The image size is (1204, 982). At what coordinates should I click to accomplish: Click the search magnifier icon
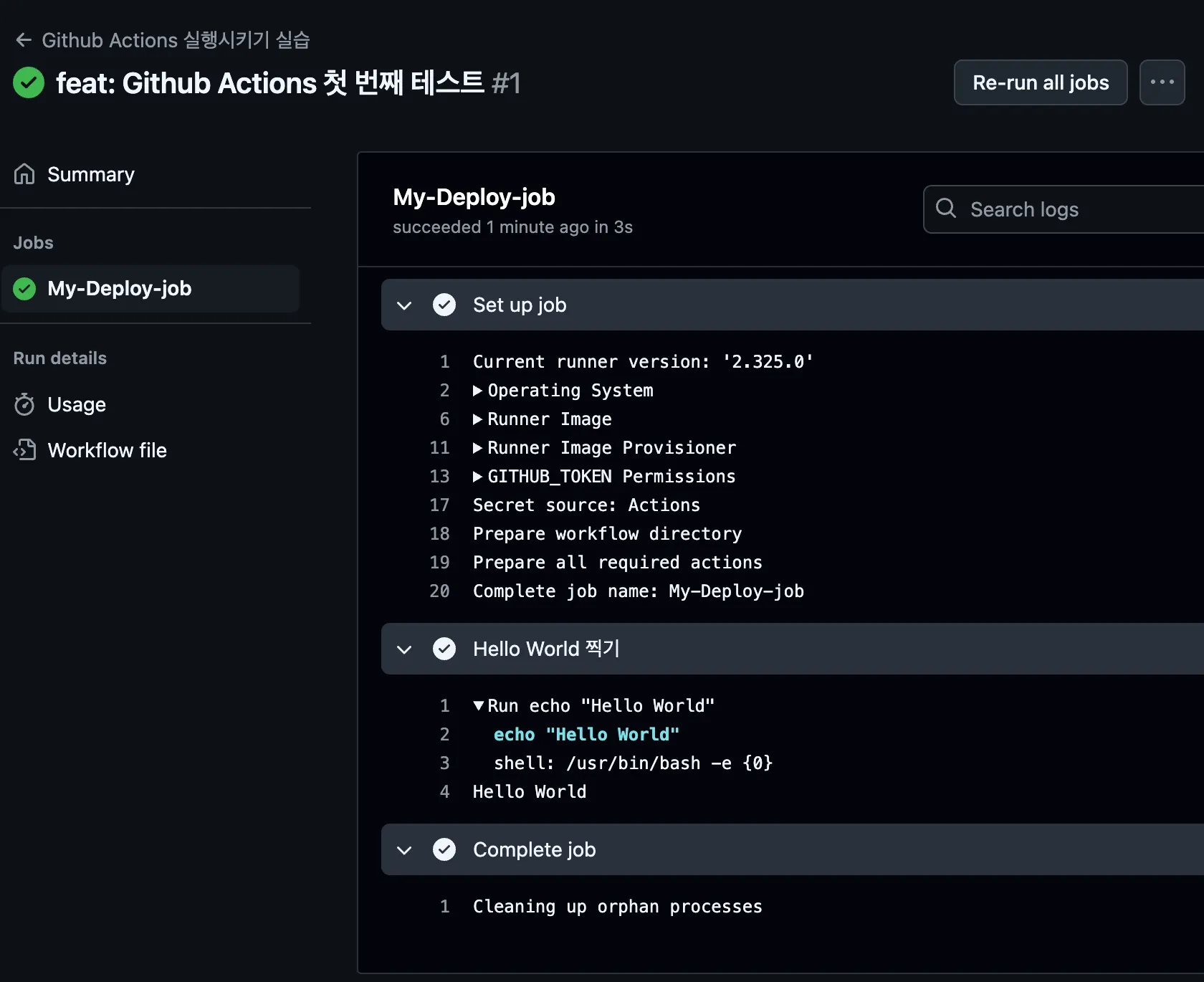(946, 209)
